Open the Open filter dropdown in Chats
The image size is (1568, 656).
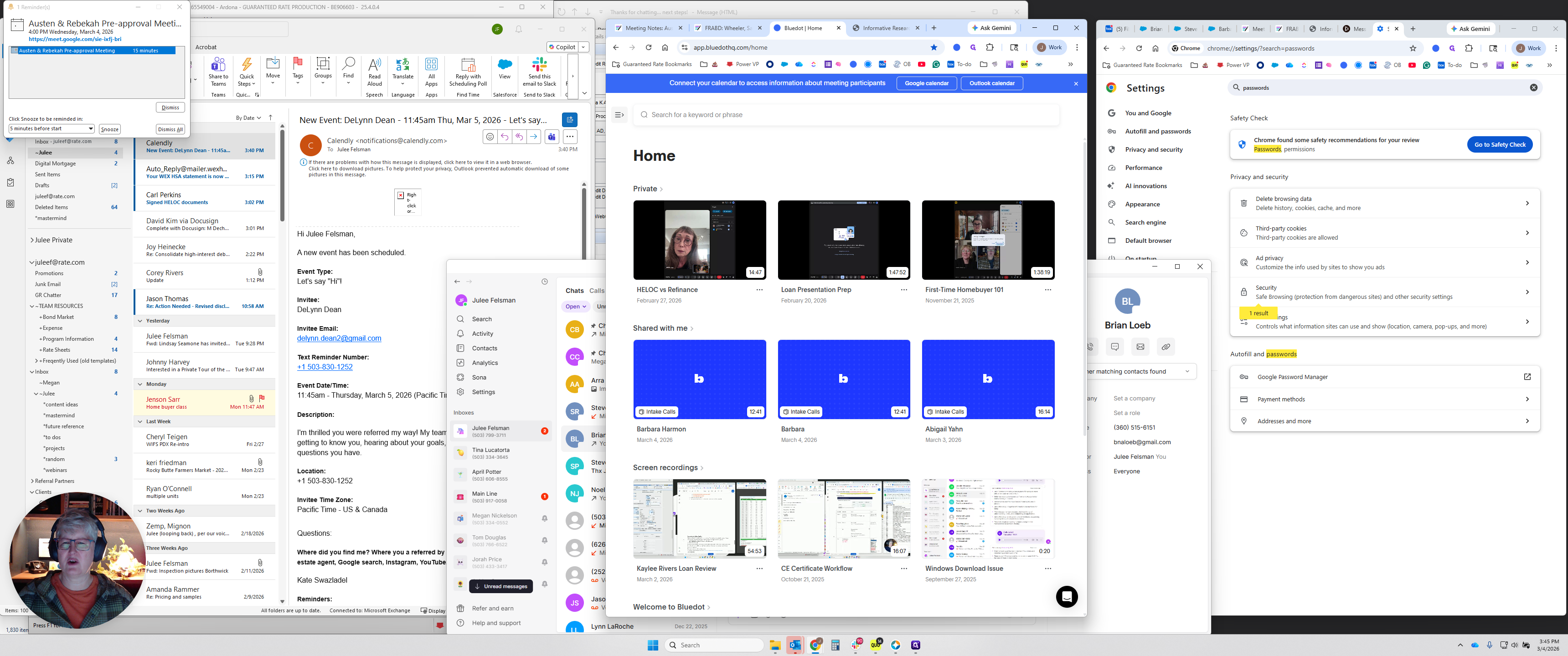point(575,307)
